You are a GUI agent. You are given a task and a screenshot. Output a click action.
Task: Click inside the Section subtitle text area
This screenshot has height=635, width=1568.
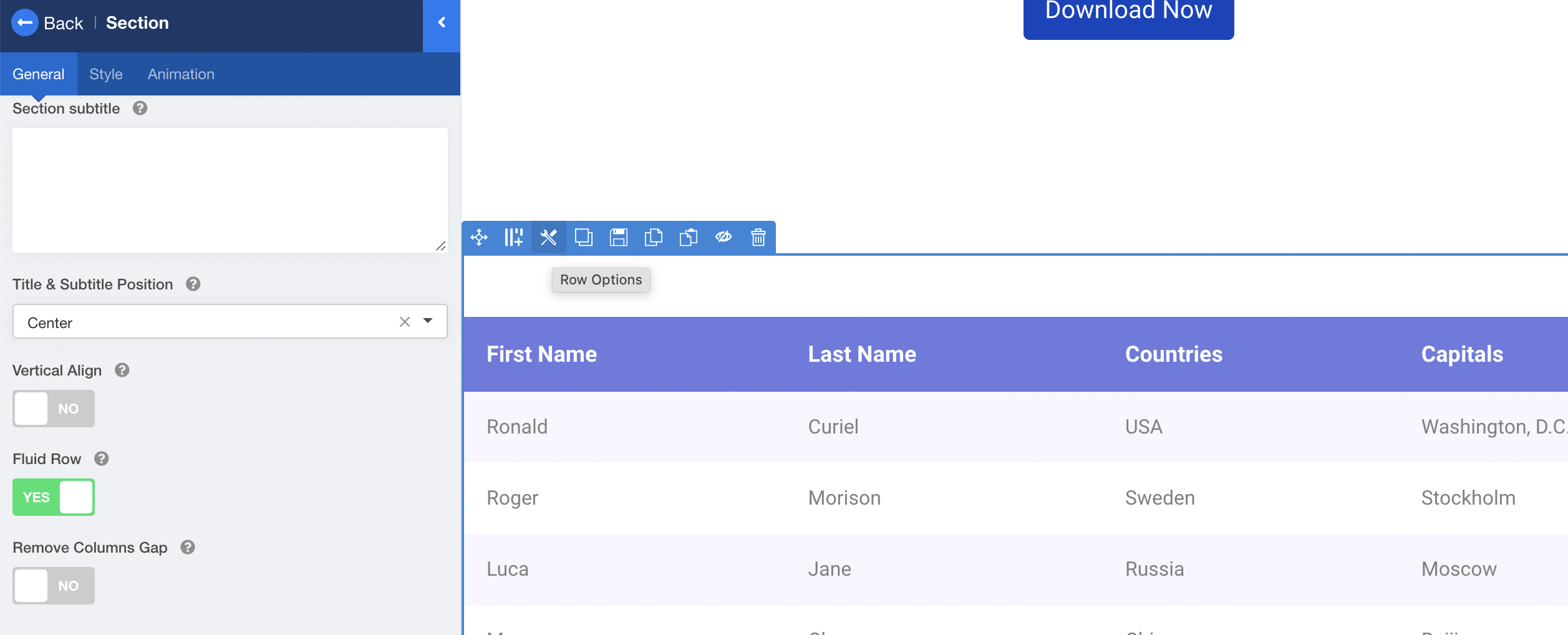coord(229,190)
